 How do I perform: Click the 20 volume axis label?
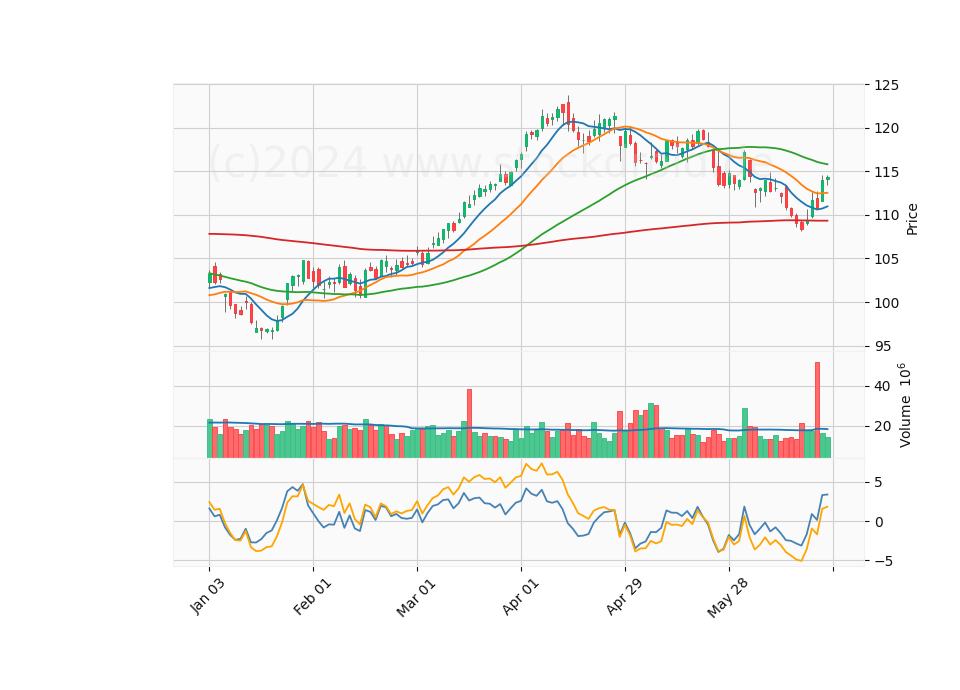(882, 427)
